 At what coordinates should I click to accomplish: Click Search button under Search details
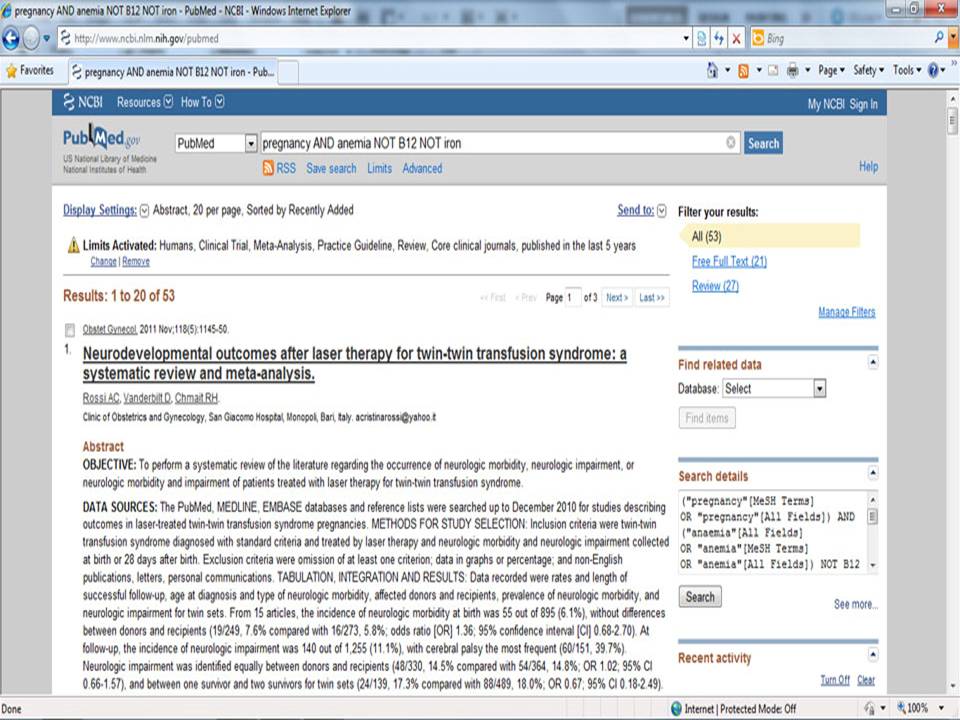[700, 596]
